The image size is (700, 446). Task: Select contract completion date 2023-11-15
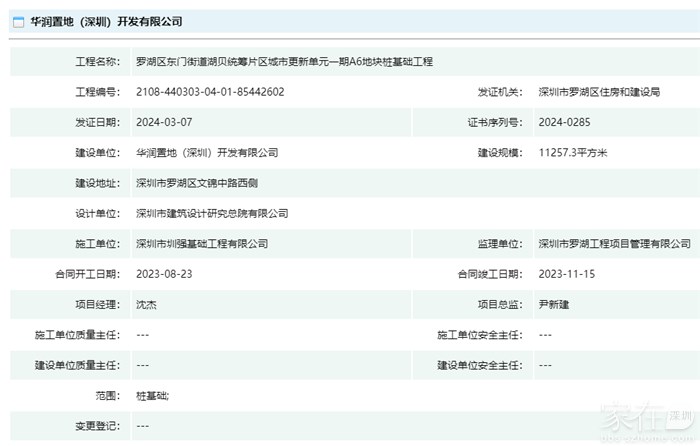tap(565, 274)
